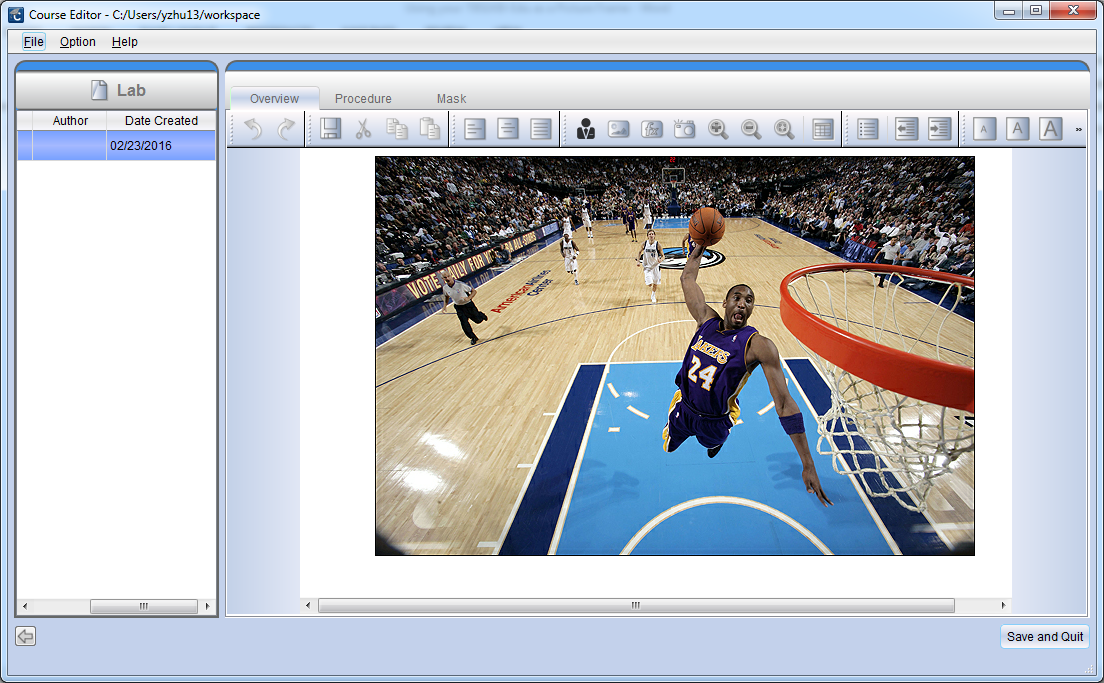
Task: Insert a table using the table icon
Action: (822, 128)
